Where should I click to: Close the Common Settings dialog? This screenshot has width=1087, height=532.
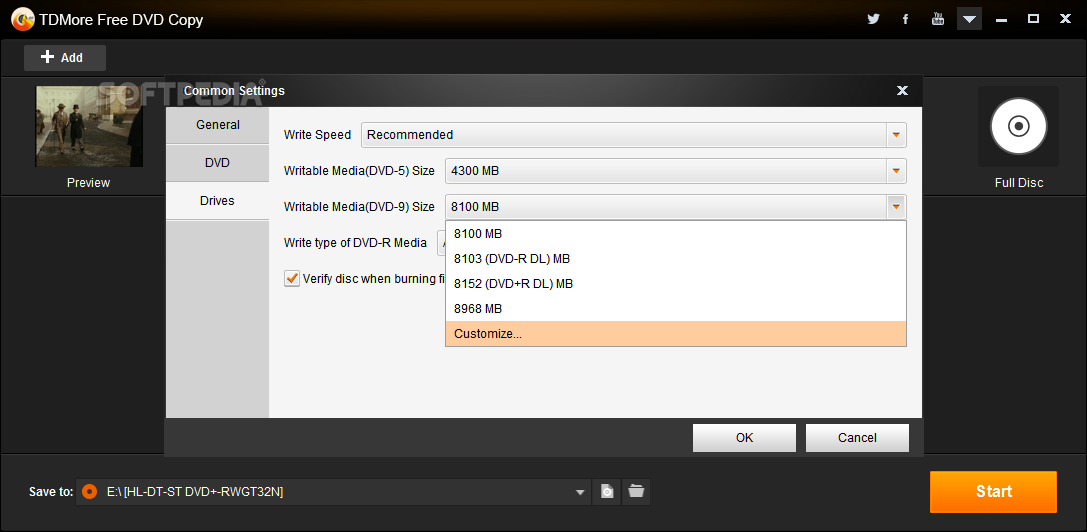coord(902,90)
